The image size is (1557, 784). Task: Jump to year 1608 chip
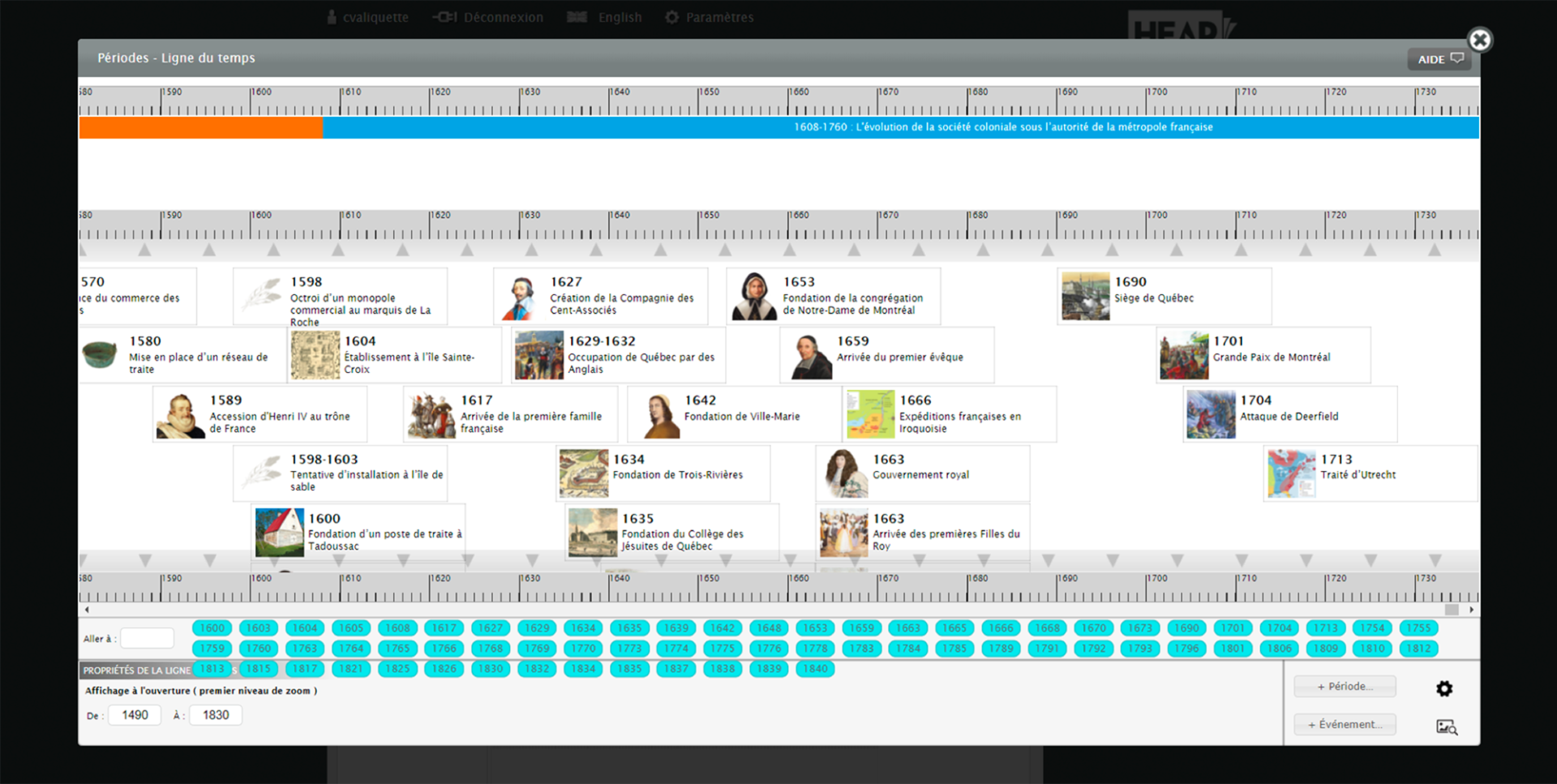(397, 628)
